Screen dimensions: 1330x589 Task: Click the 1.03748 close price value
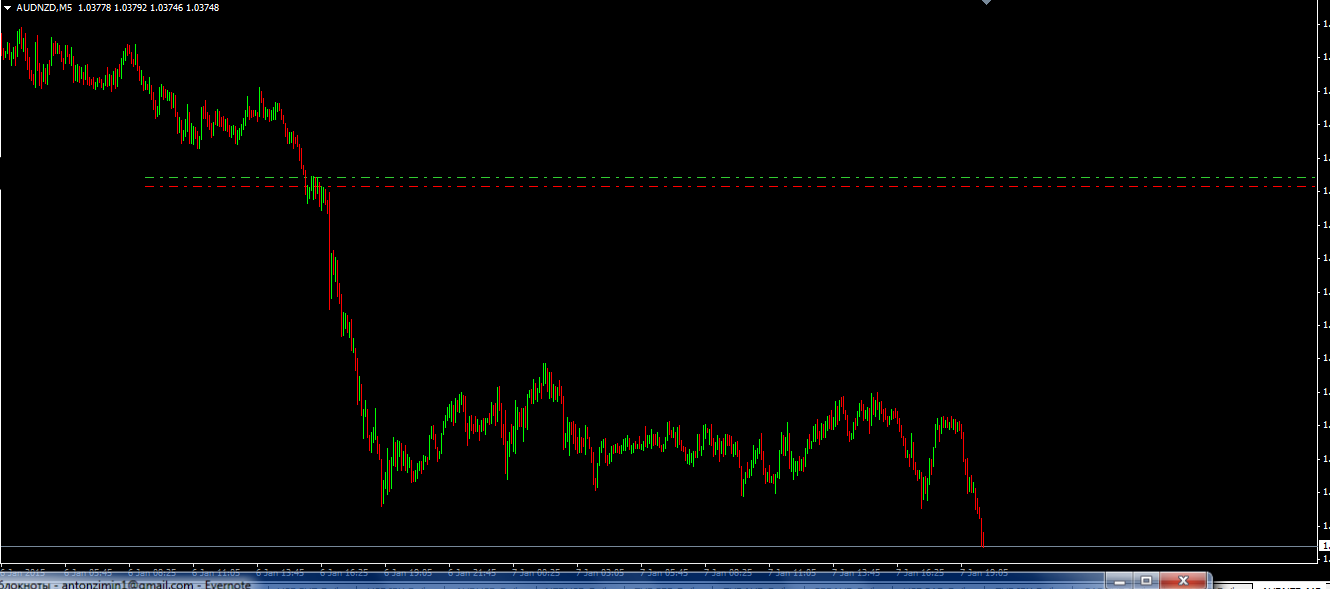(x=204, y=8)
